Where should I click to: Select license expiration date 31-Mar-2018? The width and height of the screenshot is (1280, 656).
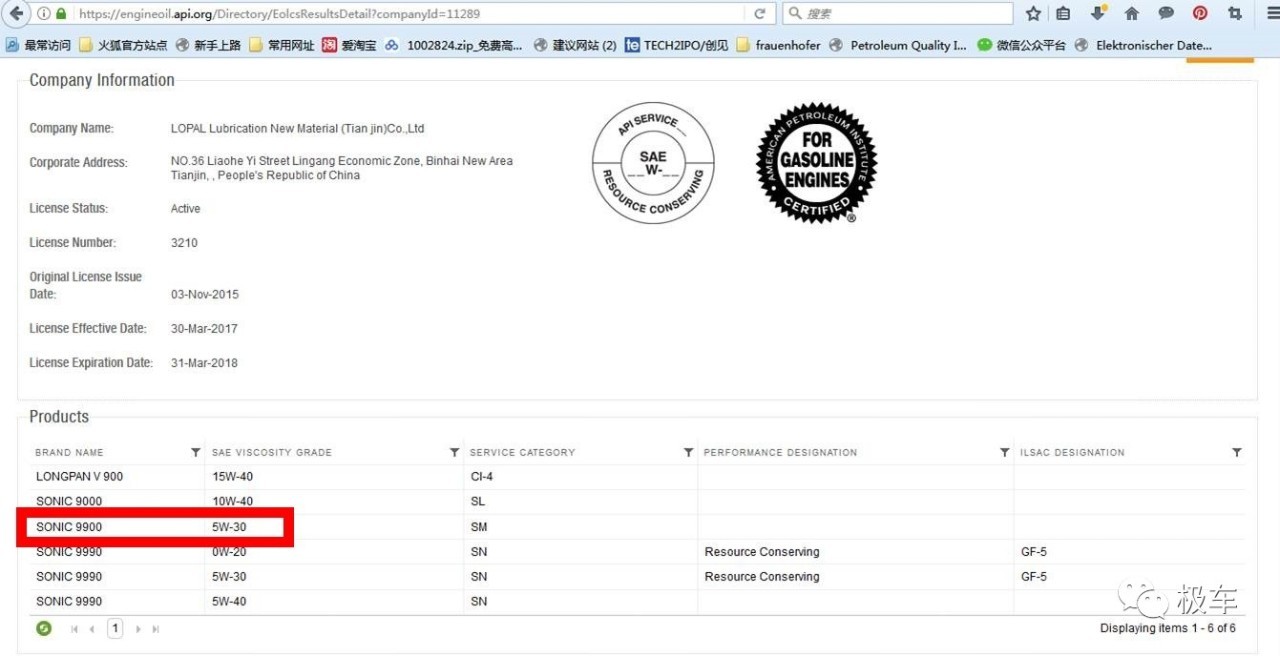[204, 363]
